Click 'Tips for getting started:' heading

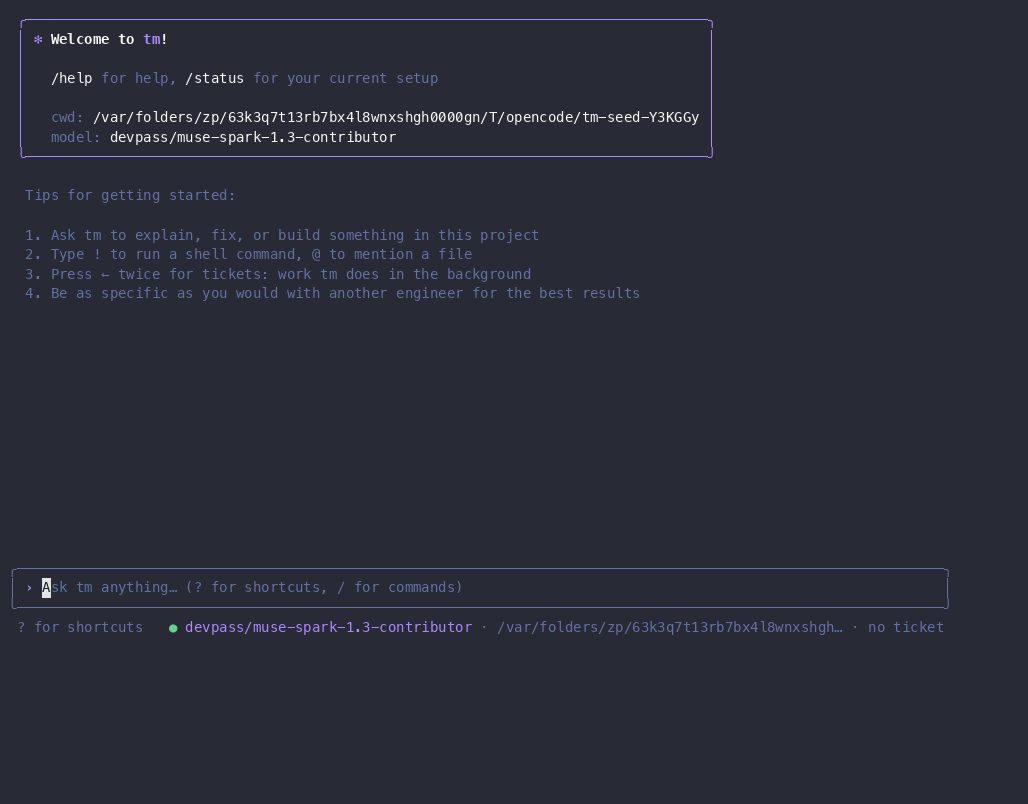point(130,195)
